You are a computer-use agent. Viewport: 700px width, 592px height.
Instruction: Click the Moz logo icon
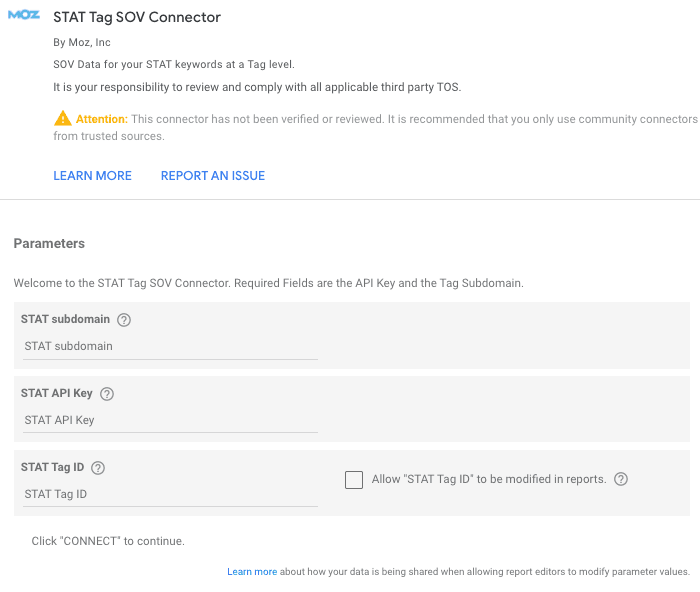pos(23,17)
